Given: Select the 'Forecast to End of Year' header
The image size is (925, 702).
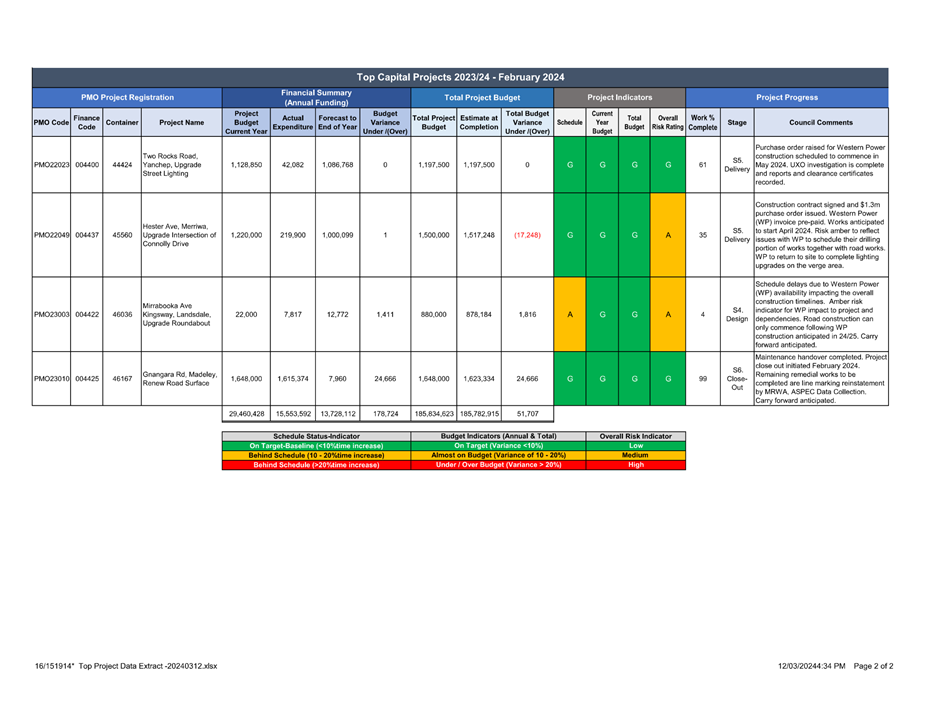Looking at the screenshot, I should [x=337, y=123].
